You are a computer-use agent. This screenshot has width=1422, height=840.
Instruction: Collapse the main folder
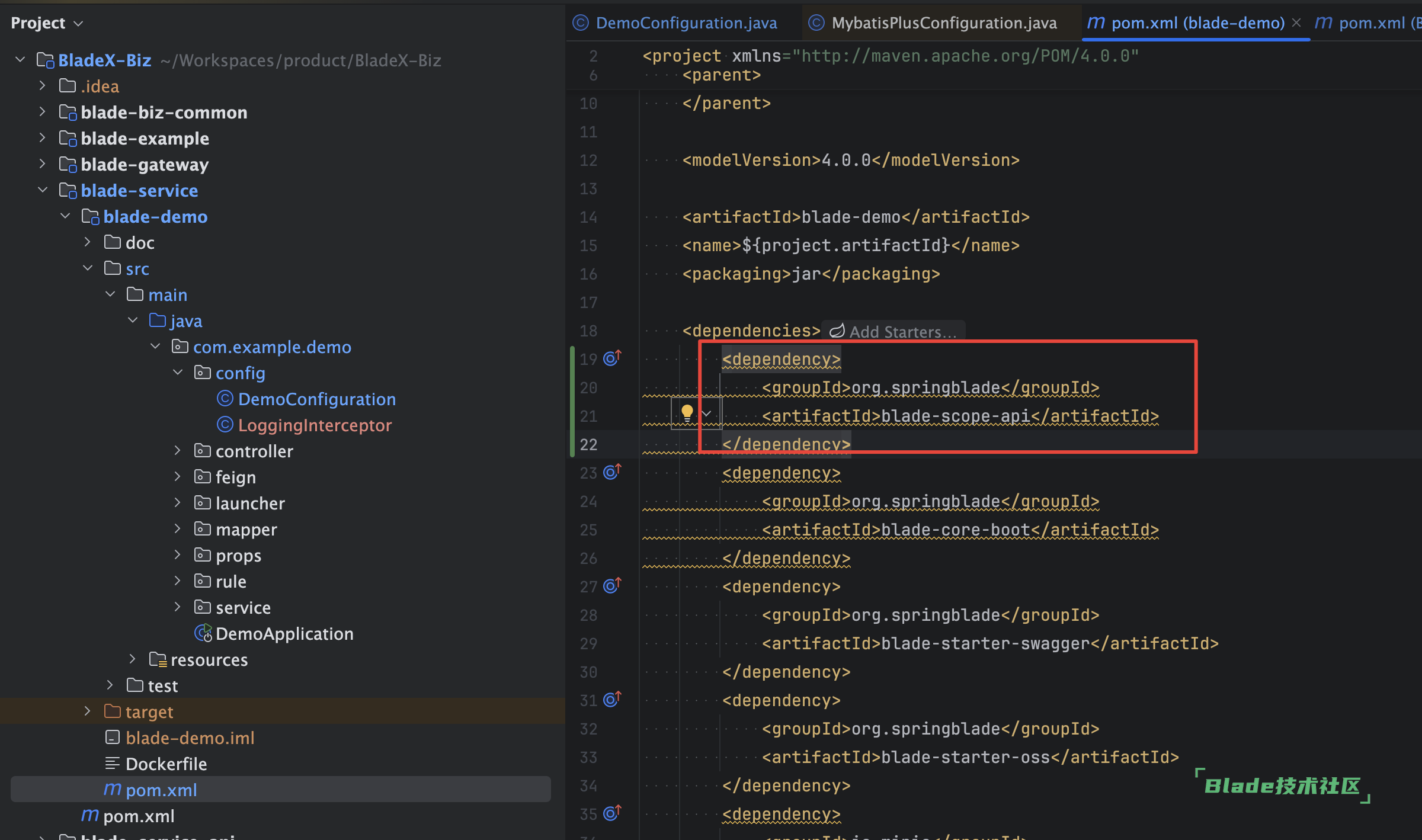(x=110, y=294)
